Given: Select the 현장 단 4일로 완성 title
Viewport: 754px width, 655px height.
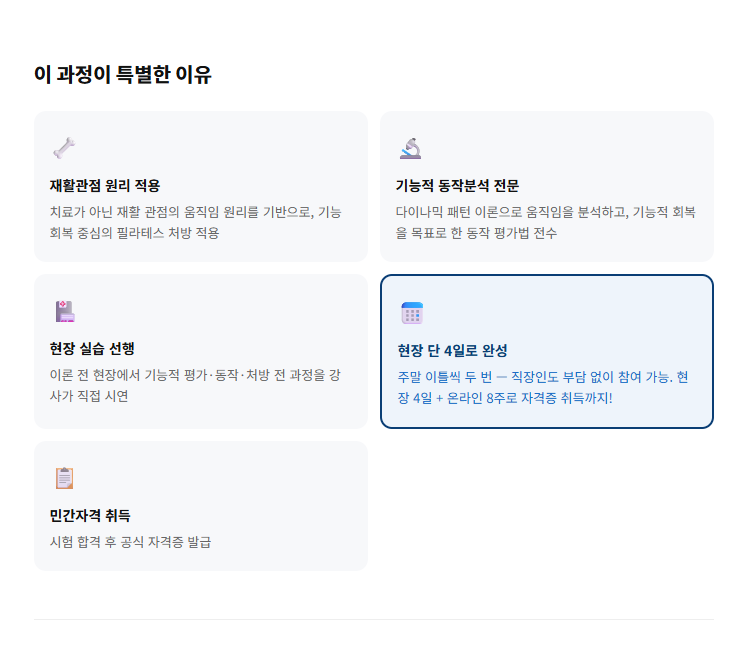Looking at the screenshot, I should pyautogui.click(x=452, y=351).
